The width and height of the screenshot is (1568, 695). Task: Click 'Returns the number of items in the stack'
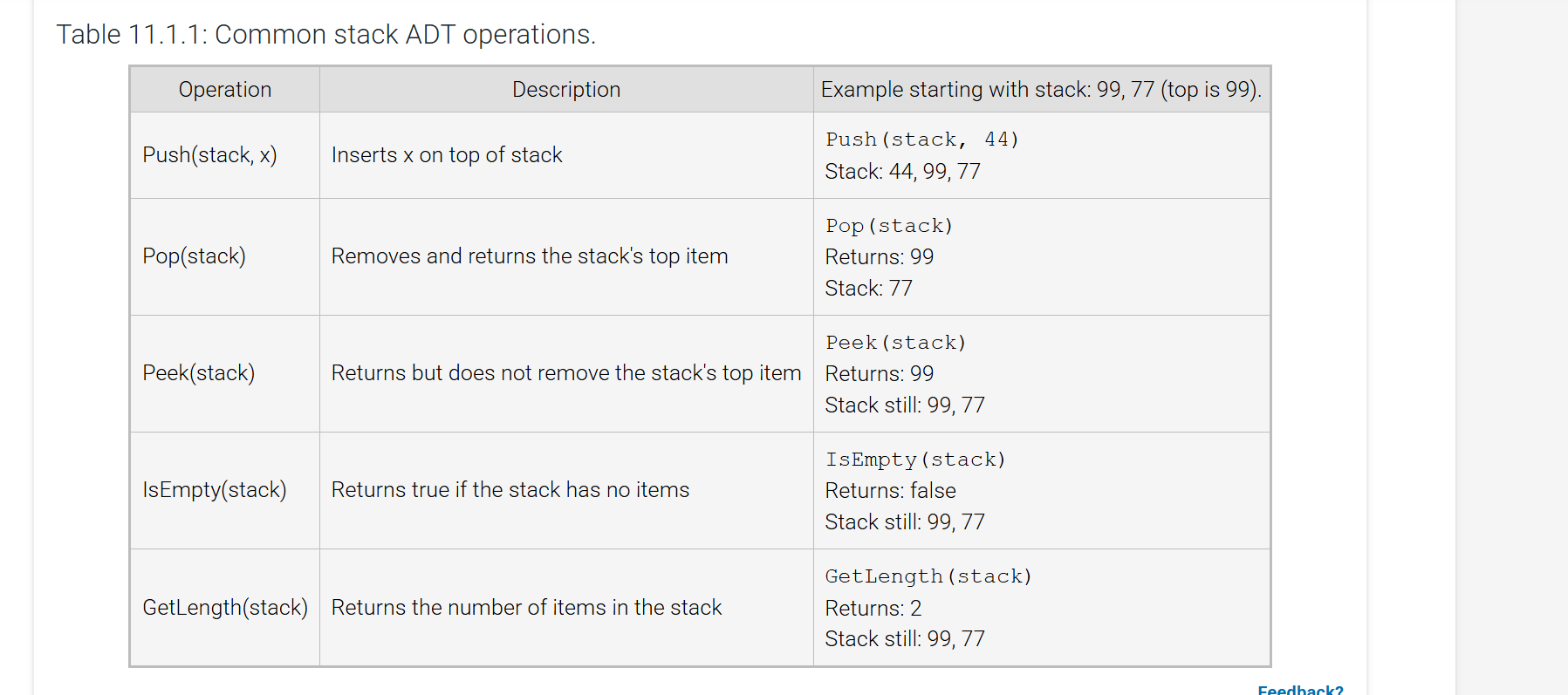[x=526, y=608]
